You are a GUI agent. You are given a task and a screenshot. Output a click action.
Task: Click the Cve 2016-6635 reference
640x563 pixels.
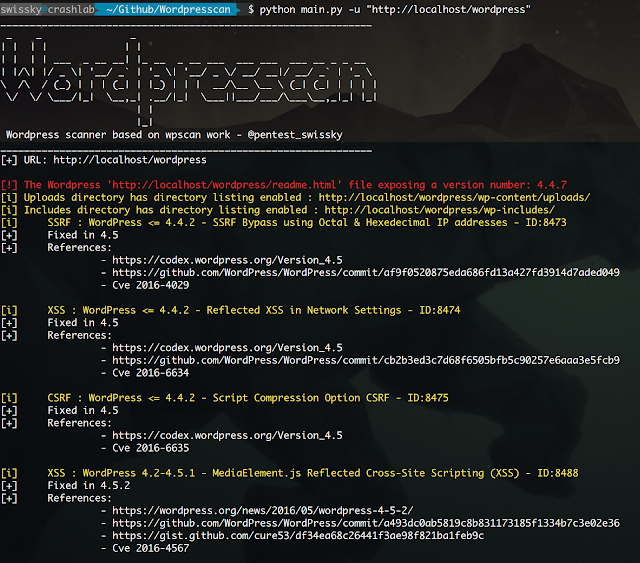pos(151,448)
